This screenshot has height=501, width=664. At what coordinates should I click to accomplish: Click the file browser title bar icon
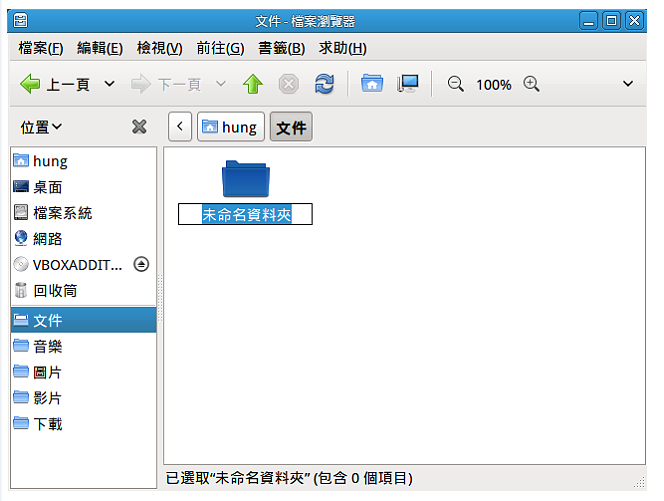[20, 20]
